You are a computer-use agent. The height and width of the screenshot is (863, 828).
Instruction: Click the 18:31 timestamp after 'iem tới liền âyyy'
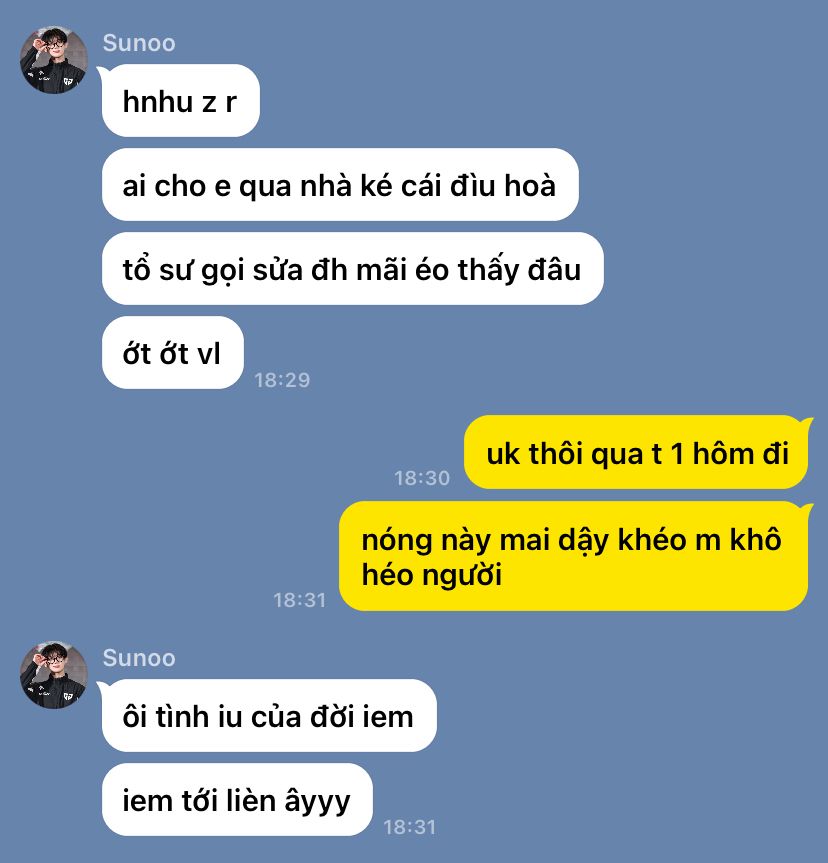pyautogui.click(x=410, y=827)
